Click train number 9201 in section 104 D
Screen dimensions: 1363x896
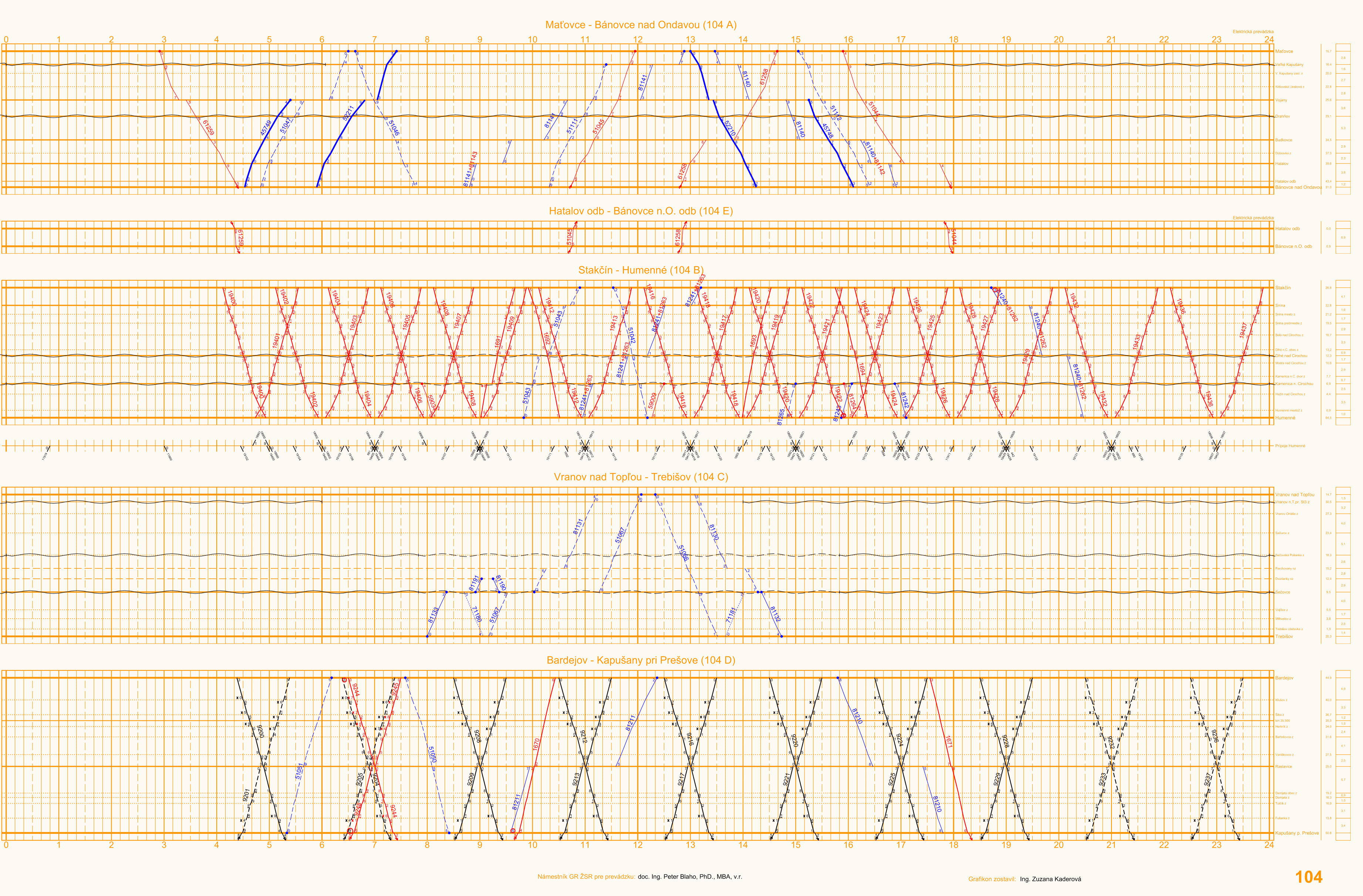point(246,795)
